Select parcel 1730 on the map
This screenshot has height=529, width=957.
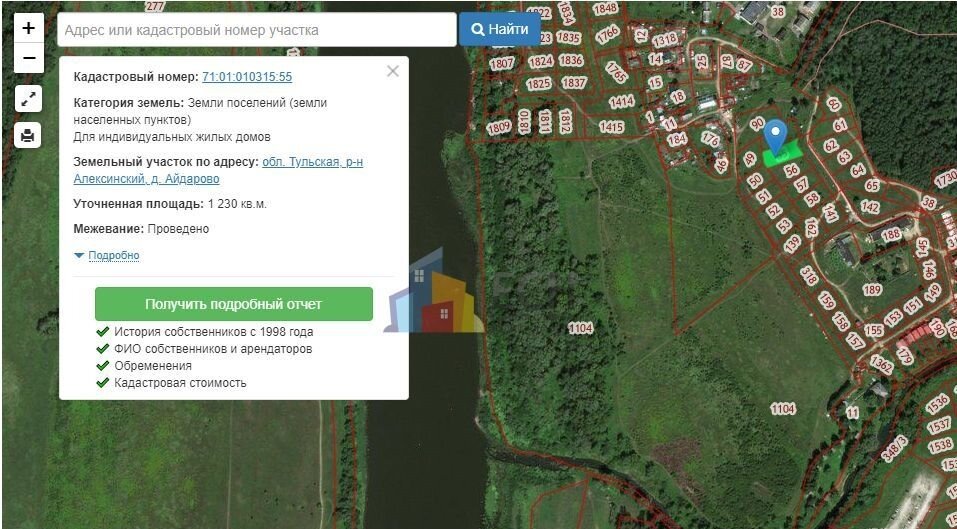coord(945,179)
